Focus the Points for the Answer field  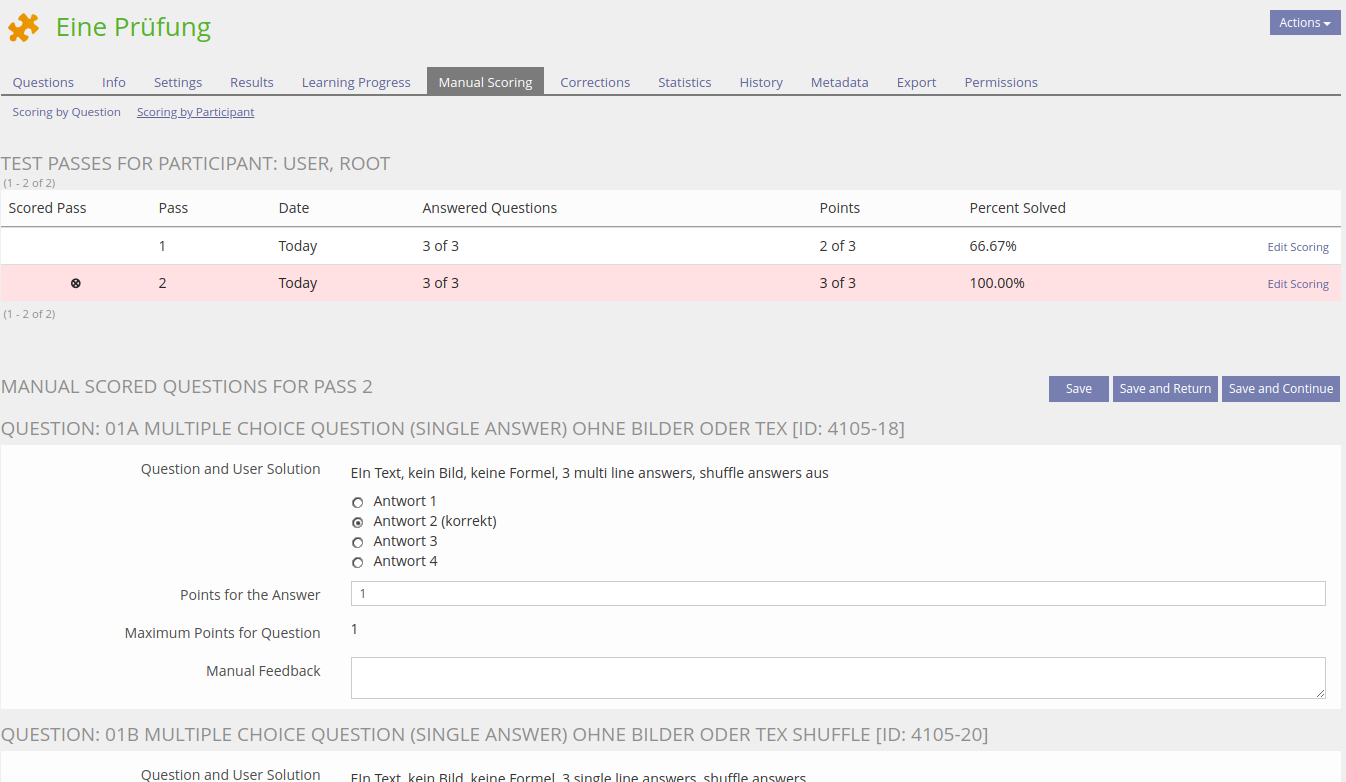tap(837, 594)
